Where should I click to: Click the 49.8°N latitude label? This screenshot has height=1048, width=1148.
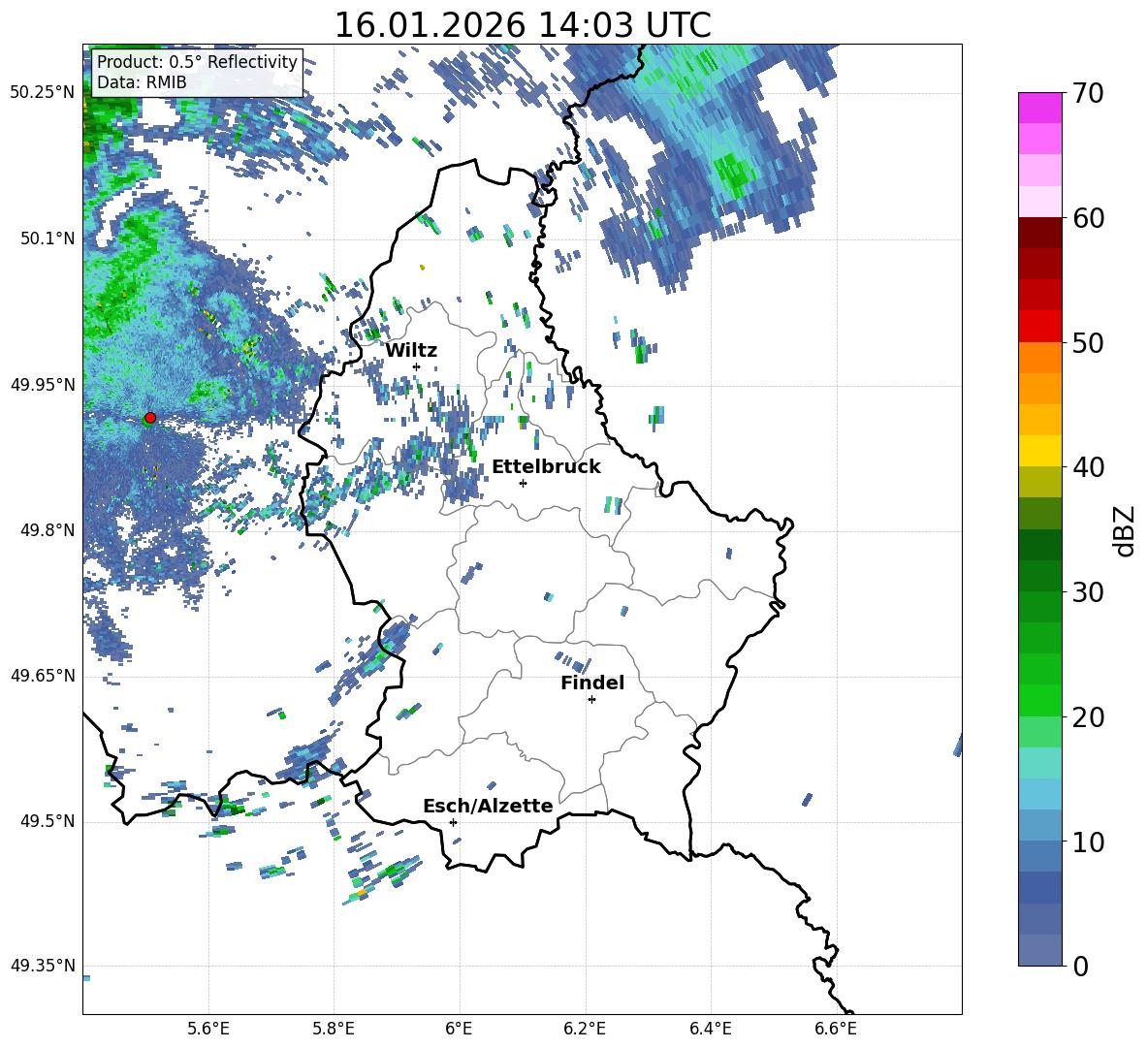point(48,530)
